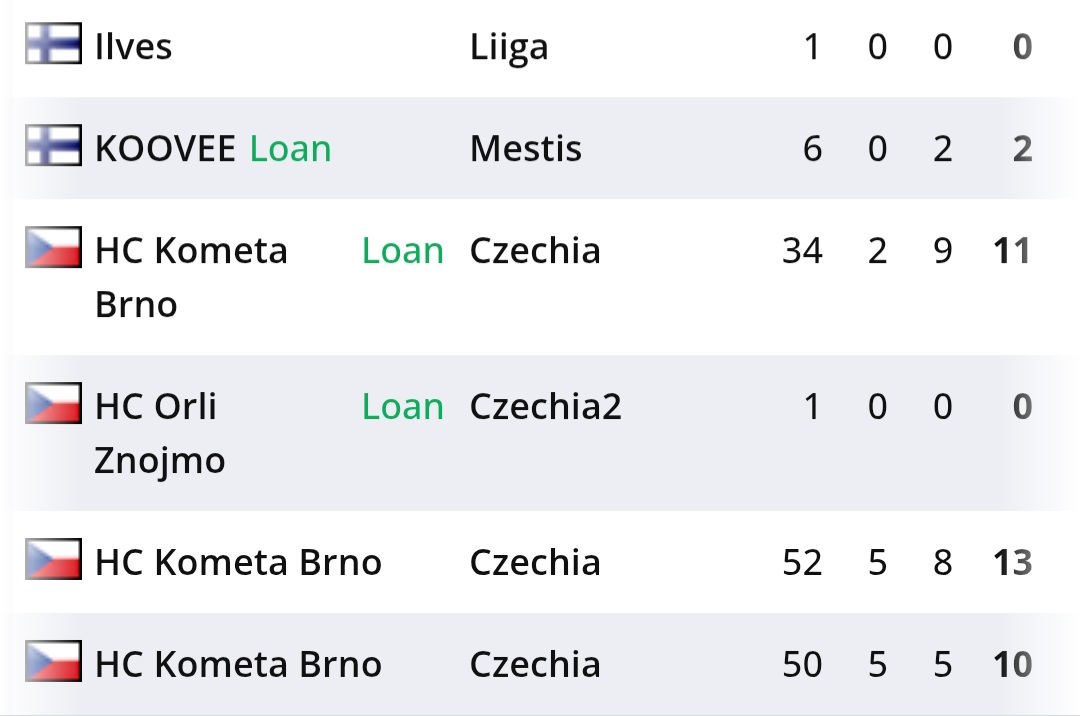Click the Czechia2 league name

(546, 407)
